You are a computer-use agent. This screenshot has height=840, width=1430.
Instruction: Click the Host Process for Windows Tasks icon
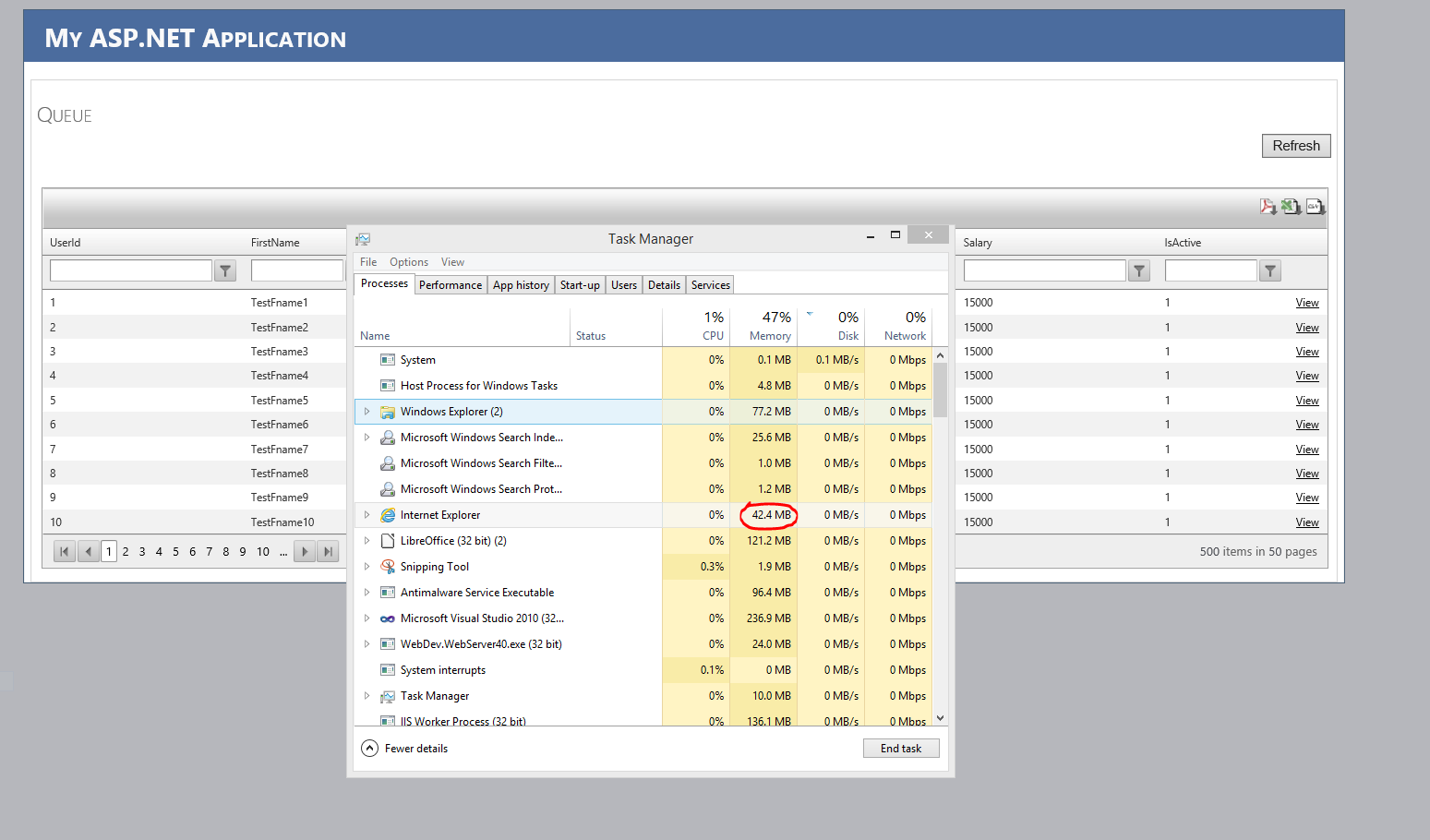coord(388,386)
